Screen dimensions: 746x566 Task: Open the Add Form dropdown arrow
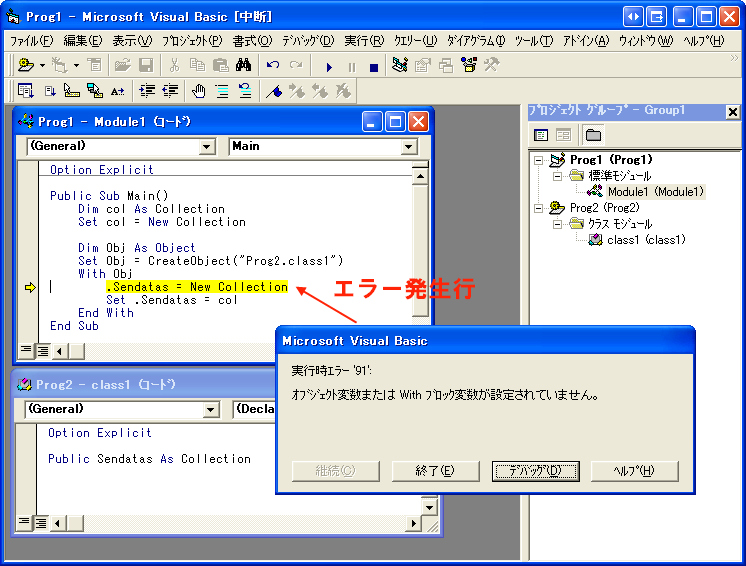[76, 65]
